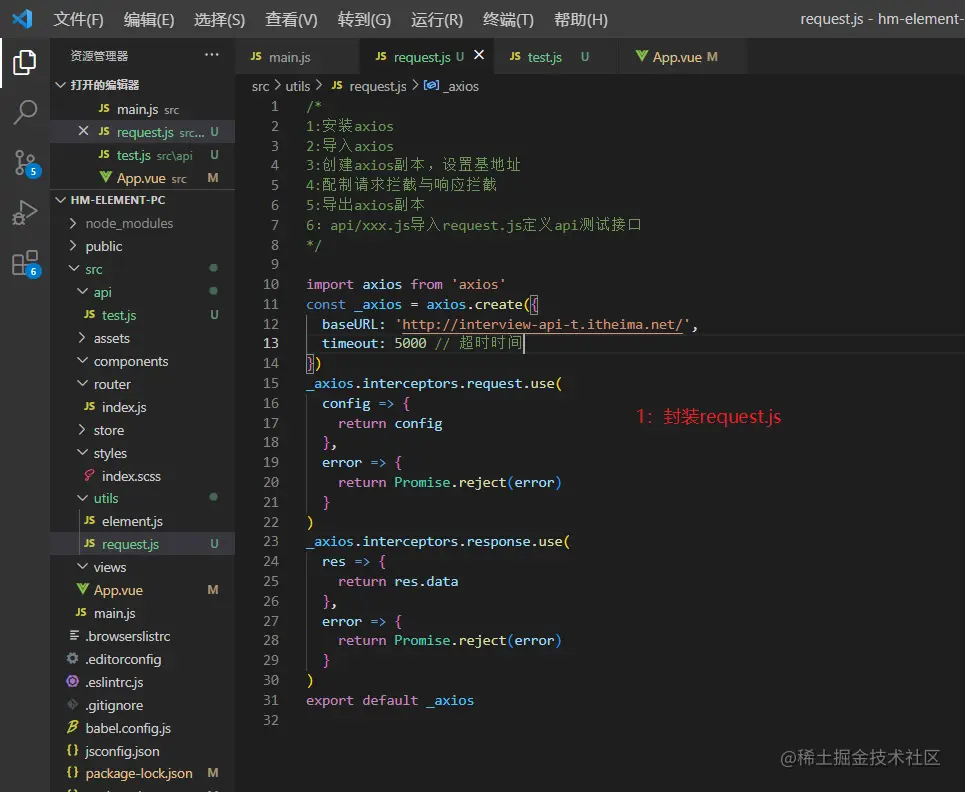965x792 pixels.
Task: Open Extensions view with 6 badge
Action: pos(26,263)
